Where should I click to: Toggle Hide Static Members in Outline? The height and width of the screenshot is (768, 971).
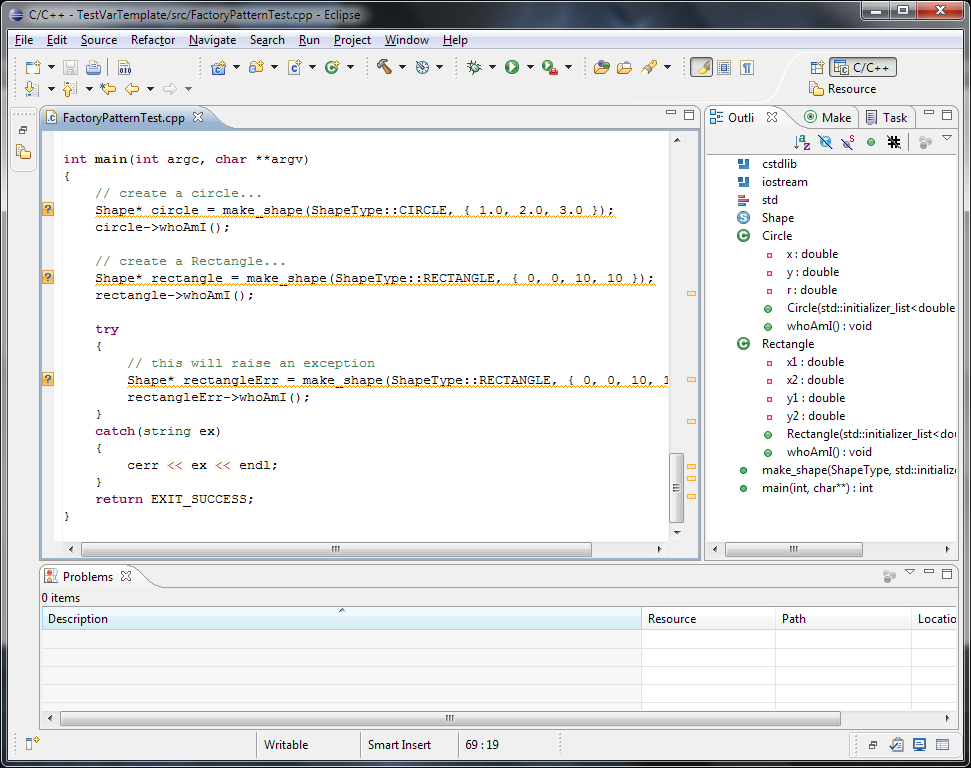(x=848, y=142)
